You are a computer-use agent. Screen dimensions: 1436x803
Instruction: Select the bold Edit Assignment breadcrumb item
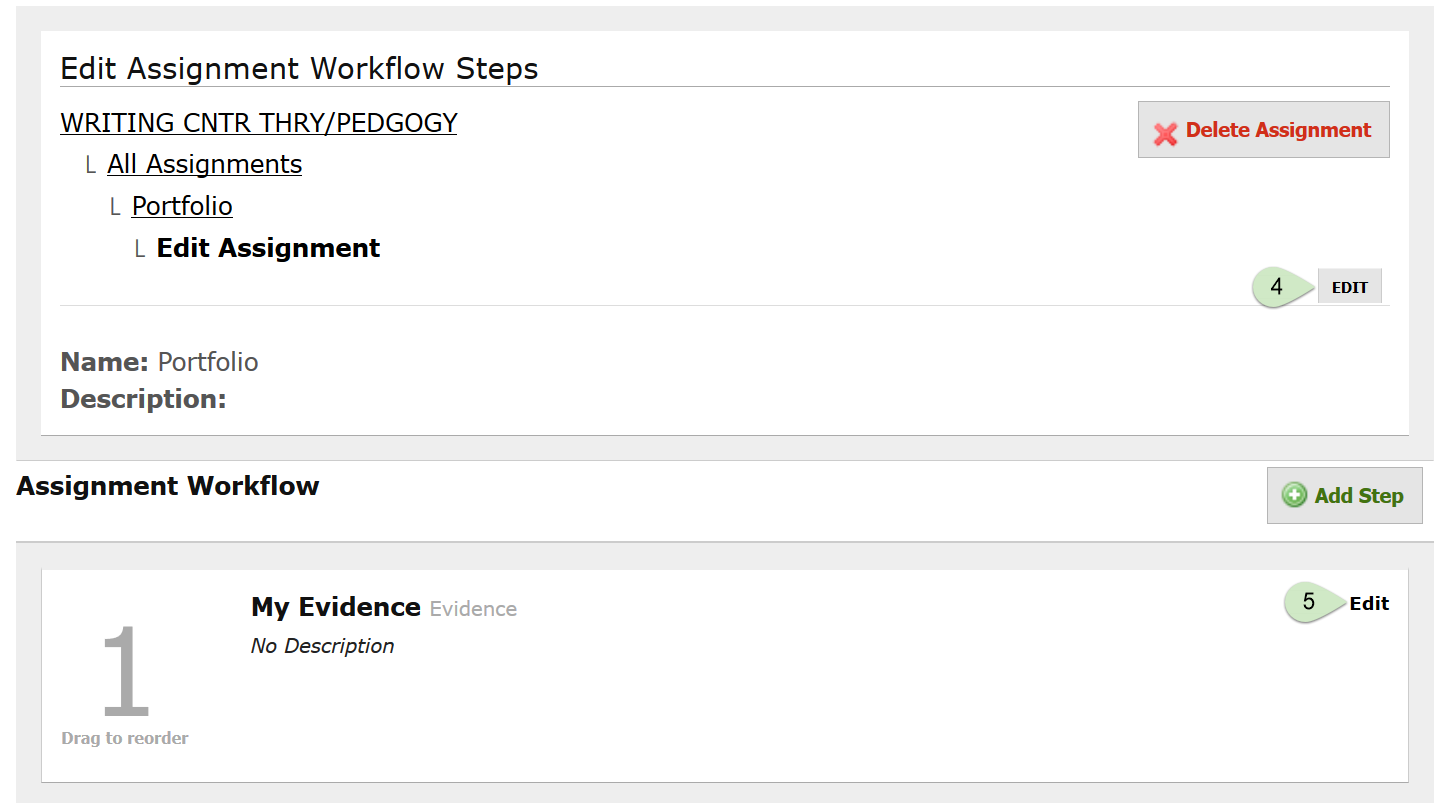pos(269,248)
